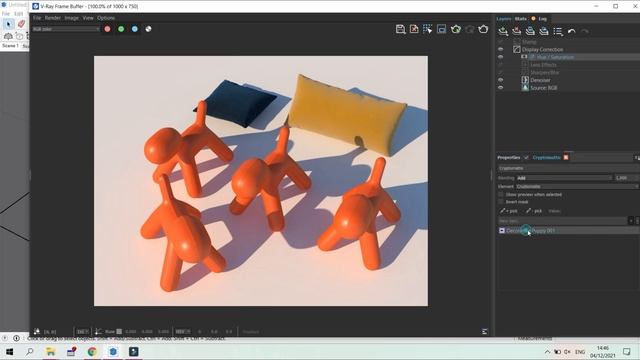Open Windows Start menu

coord(9,351)
